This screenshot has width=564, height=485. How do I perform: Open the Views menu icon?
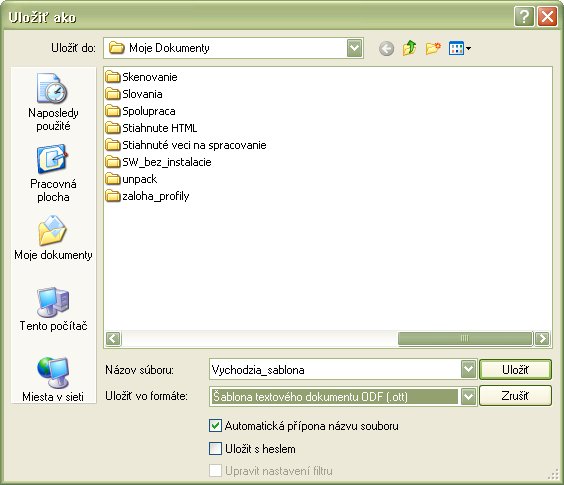[459, 48]
